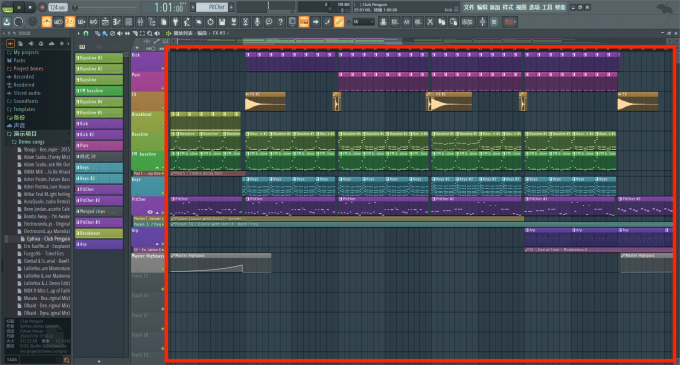Viewport: 680px width, 365px height.
Task: Start playback with the play button
Action: pyautogui.click(x=19, y=7)
